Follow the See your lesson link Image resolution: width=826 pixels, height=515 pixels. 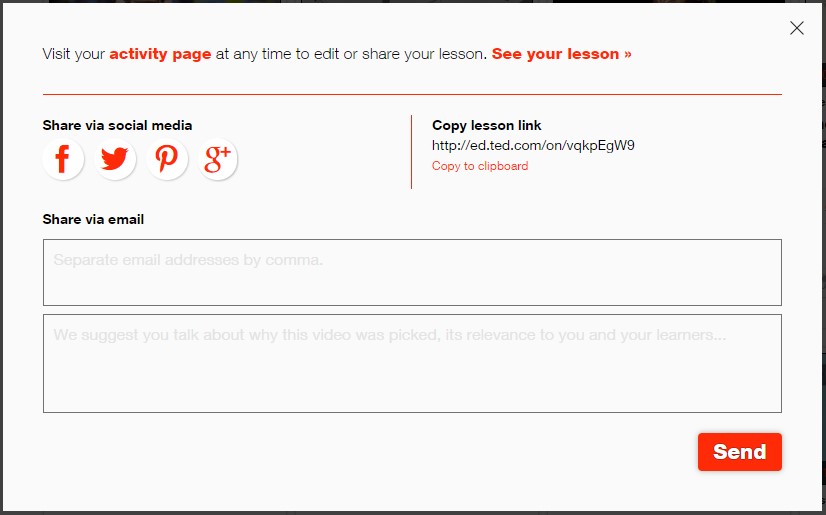(x=561, y=54)
